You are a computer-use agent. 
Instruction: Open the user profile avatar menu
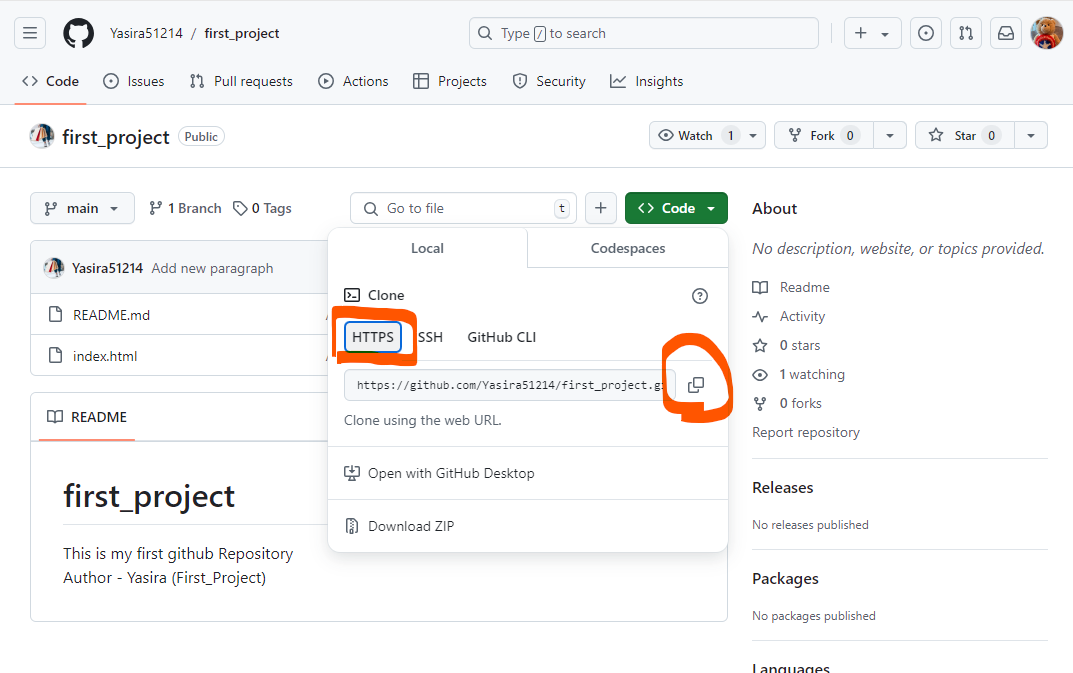coord(1046,33)
